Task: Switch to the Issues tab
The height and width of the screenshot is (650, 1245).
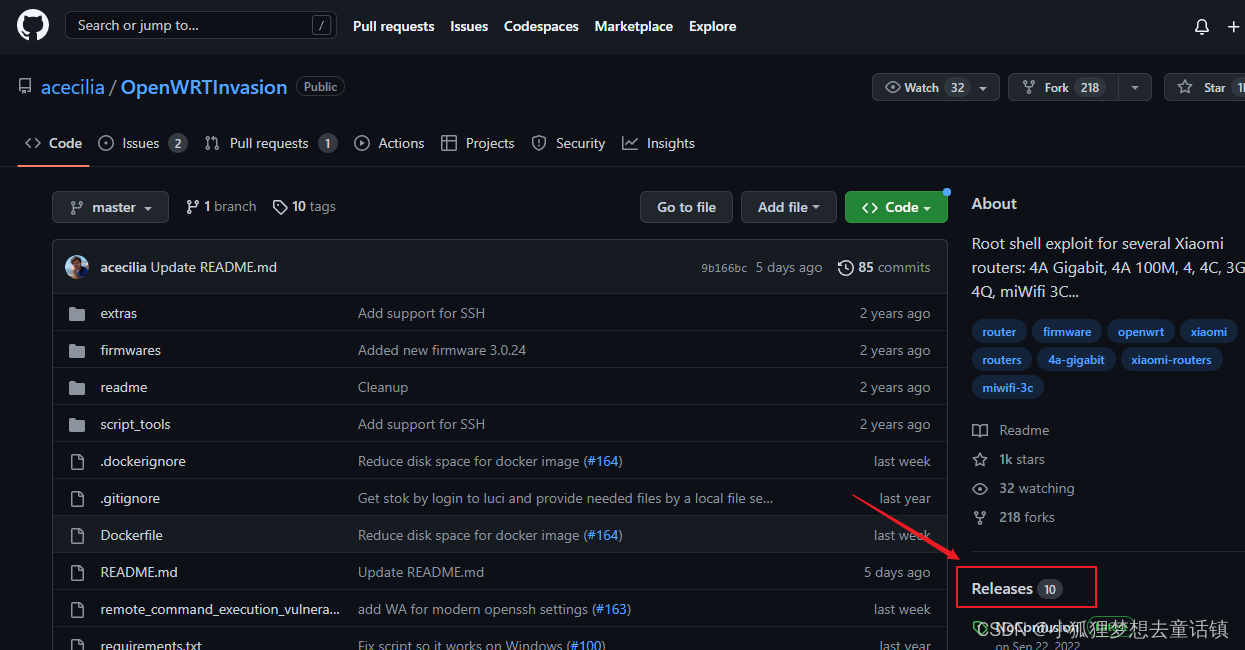Action: [142, 143]
